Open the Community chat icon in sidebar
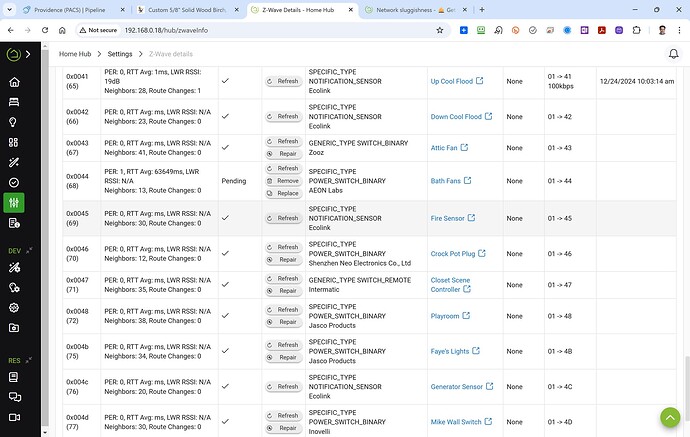 point(15,397)
